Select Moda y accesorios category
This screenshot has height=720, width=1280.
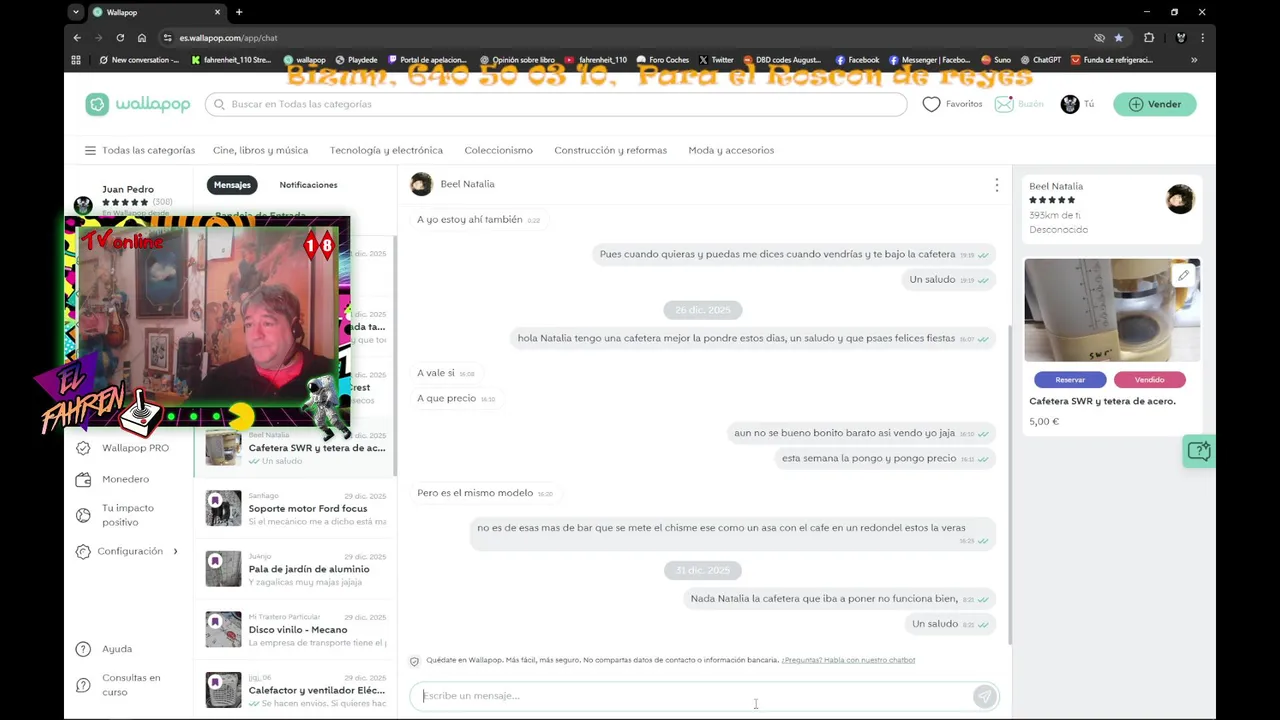tap(731, 150)
